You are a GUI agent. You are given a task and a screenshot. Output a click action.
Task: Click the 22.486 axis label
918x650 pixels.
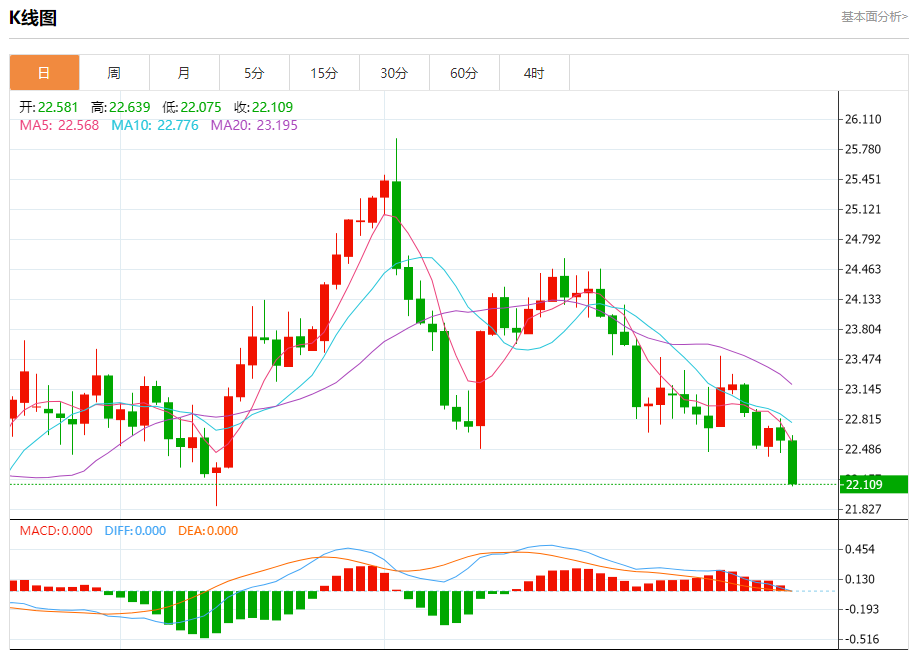click(863, 449)
